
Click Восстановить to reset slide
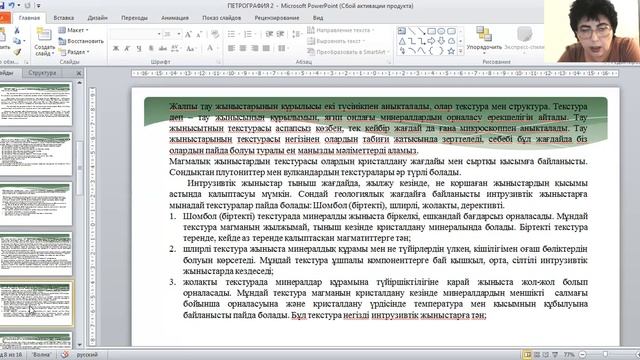(81, 41)
